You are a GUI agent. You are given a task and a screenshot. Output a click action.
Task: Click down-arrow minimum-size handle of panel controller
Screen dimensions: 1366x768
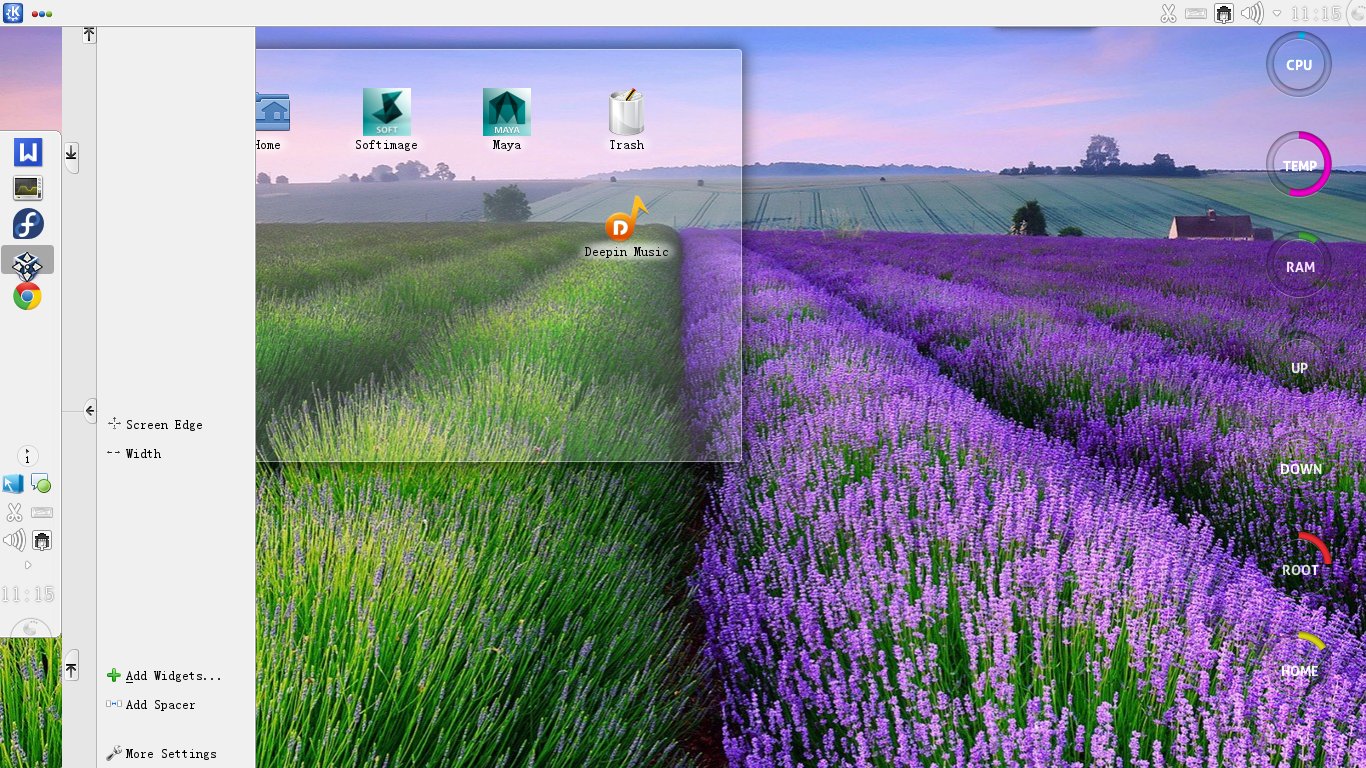[x=71, y=155]
